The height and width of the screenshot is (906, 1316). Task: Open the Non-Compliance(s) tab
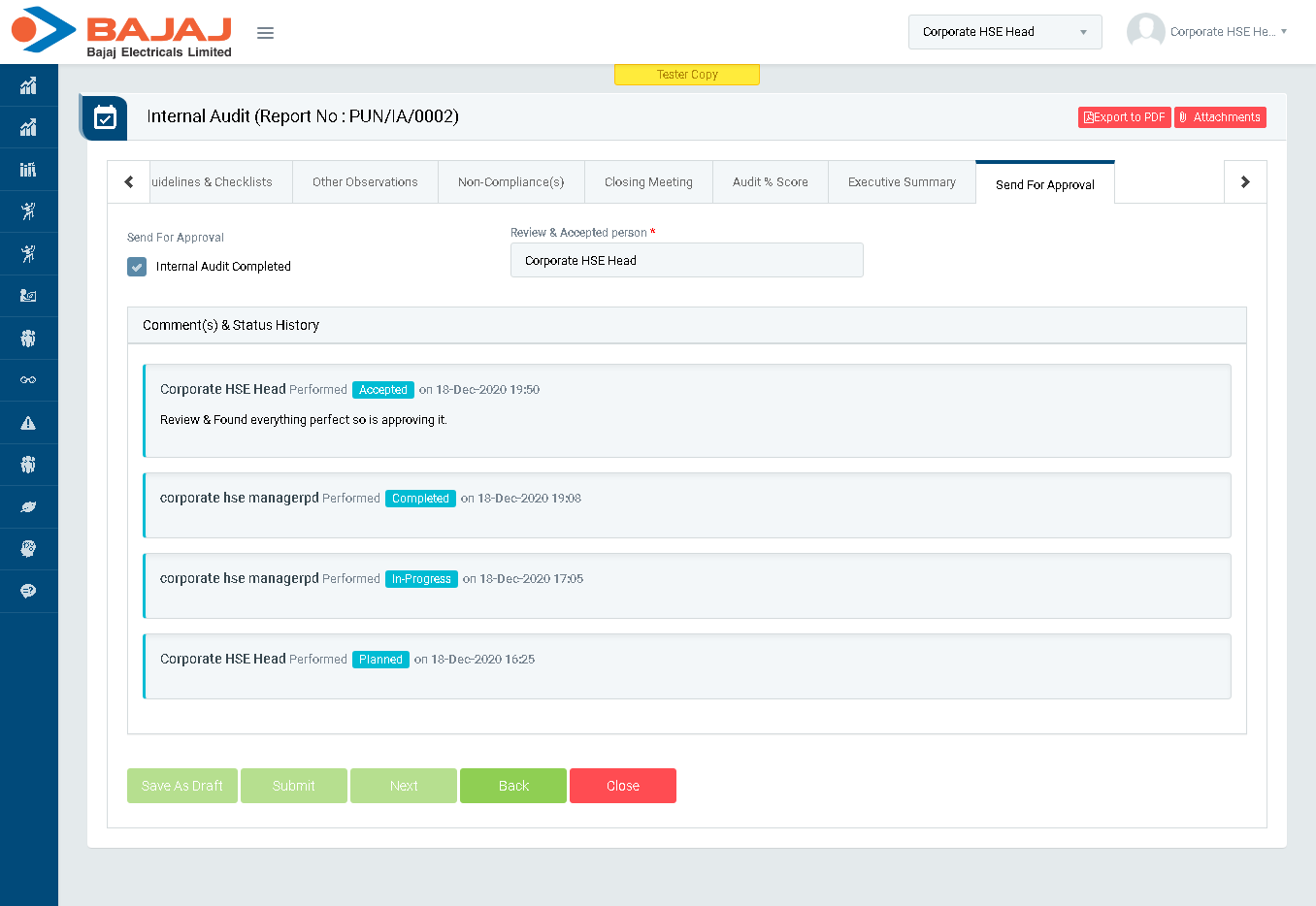(x=510, y=182)
